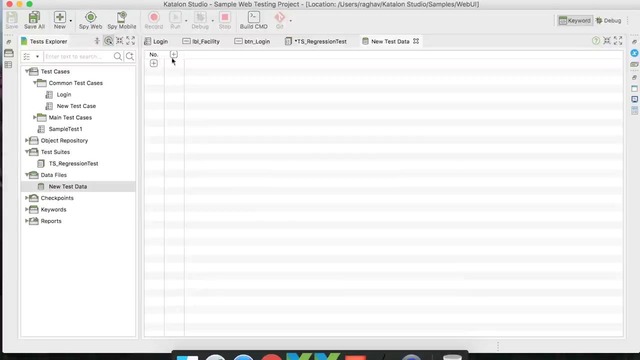Screen dimensions: 640x360
Task: Click the Tests Explorer link-with-editor icon
Action: [x=108, y=41]
